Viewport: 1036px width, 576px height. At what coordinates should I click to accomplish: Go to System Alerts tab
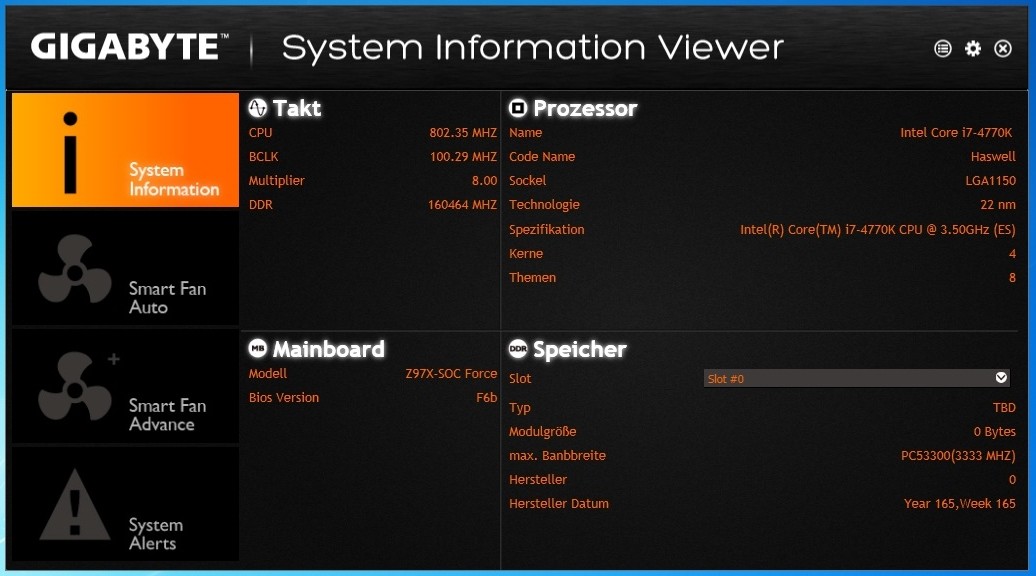pos(126,505)
